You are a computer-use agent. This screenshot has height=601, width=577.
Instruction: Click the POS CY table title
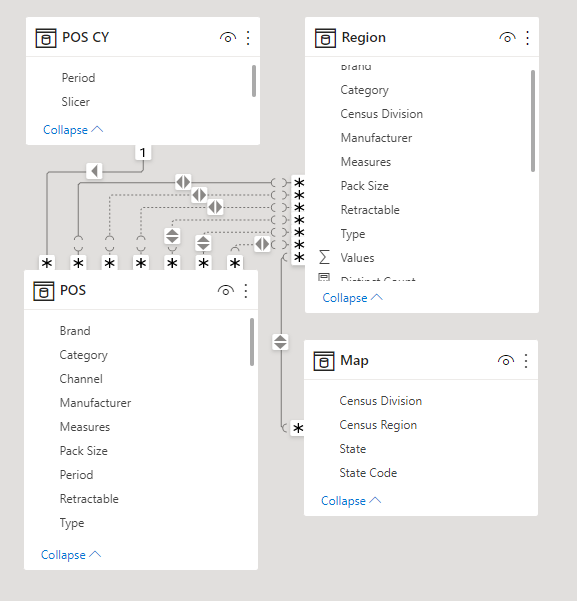[85, 38]
